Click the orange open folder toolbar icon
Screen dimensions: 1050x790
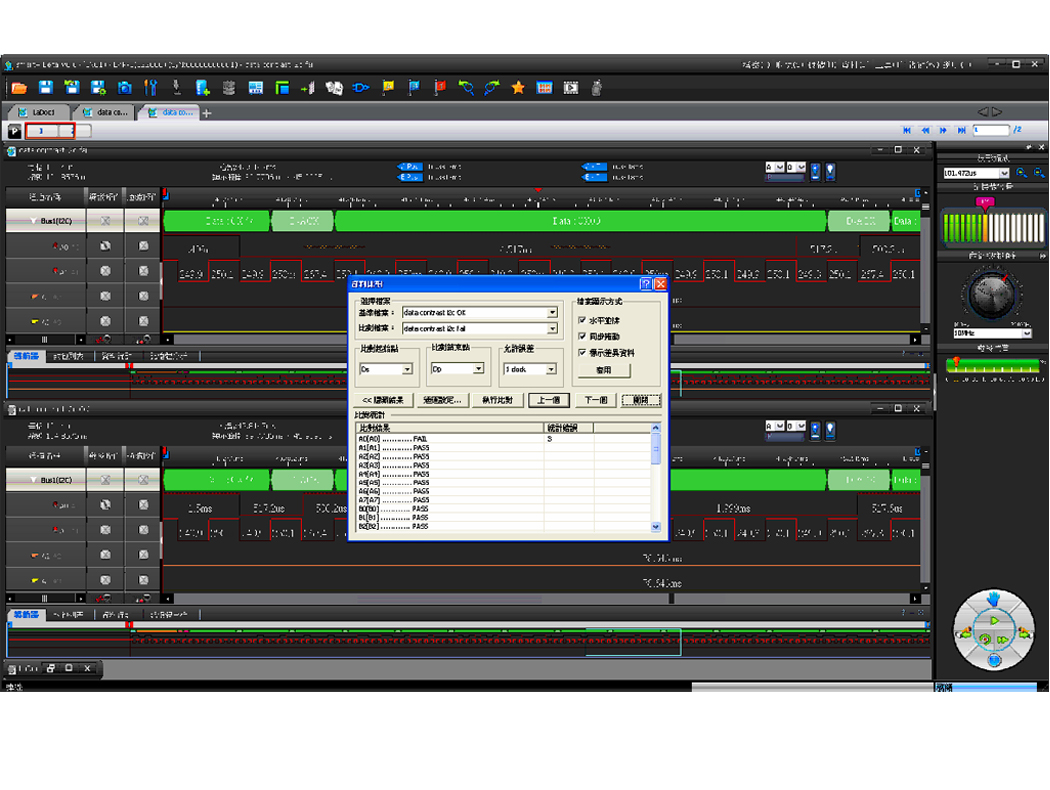[x=19, y=88]
